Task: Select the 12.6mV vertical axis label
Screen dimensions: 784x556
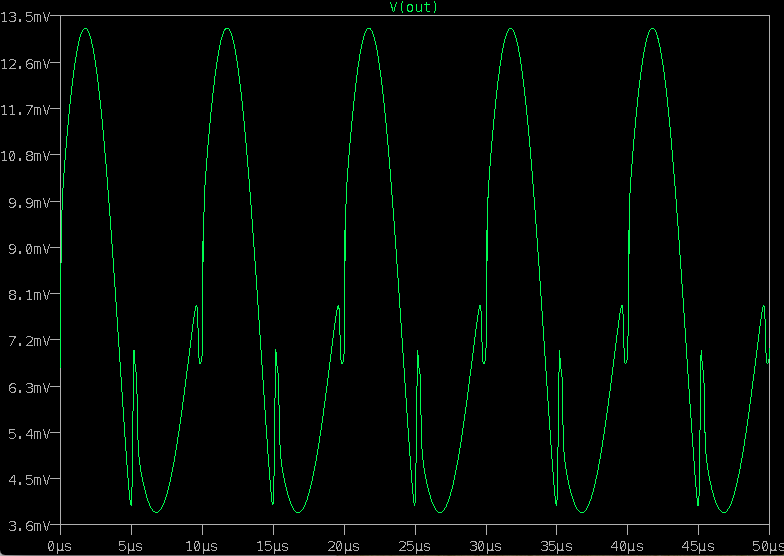Action: 25,64
